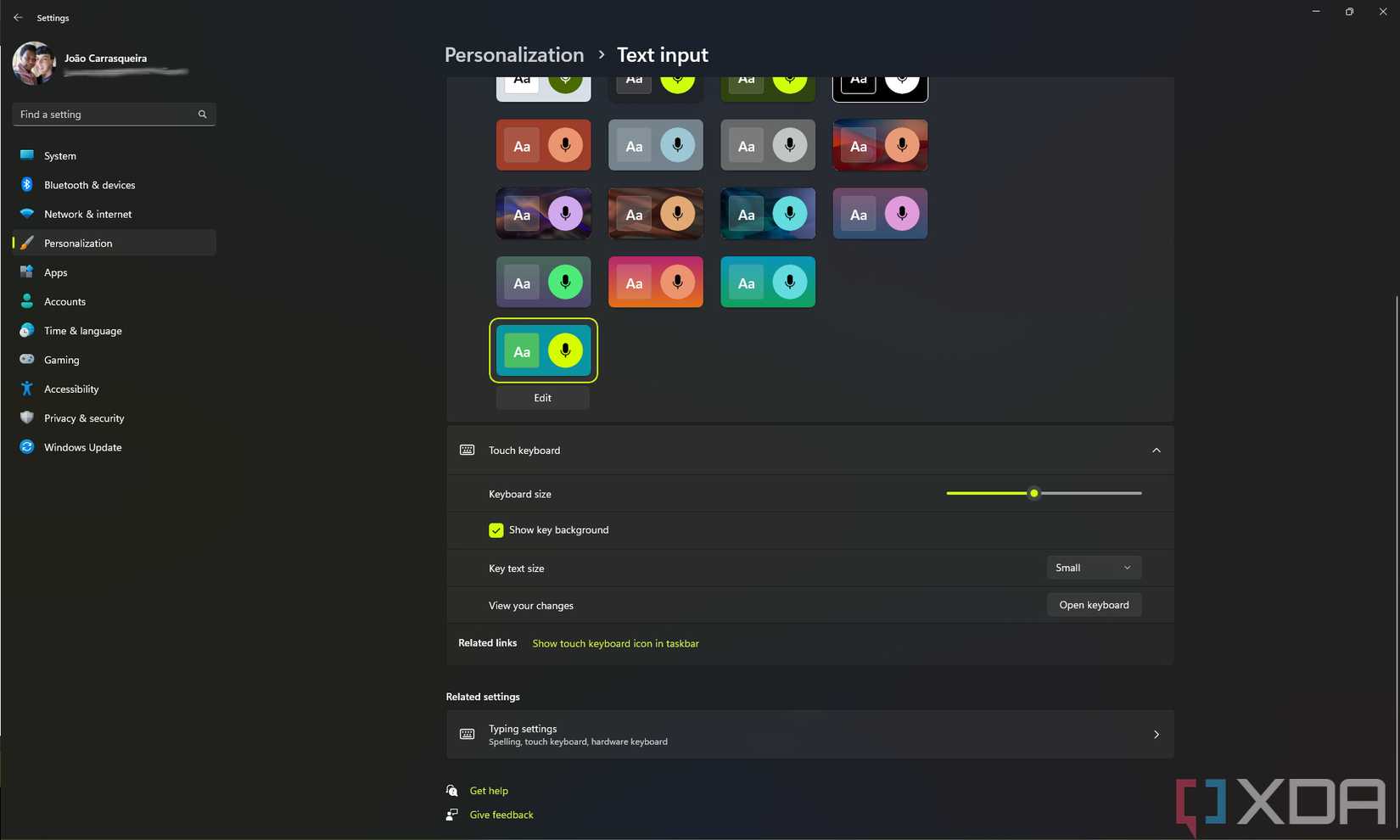Click the Open keyboard button
This screenshot has height=840, width=1400.
point(1094,605)
